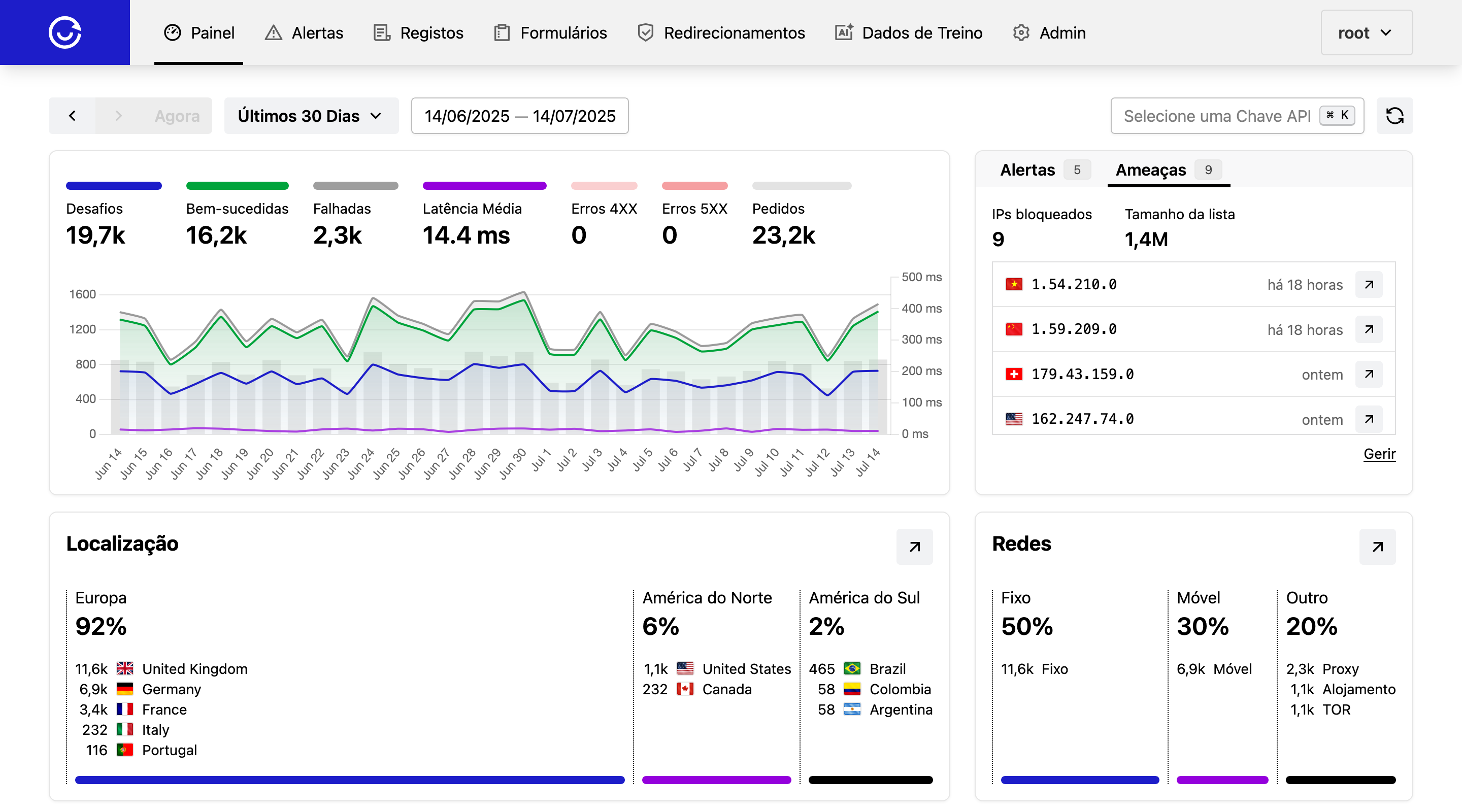This screenshot has width=1462, height=812.
Task: Open details for threat IP 1.54.210.0
Action: pyautogui.click(x=1370, y=284)
